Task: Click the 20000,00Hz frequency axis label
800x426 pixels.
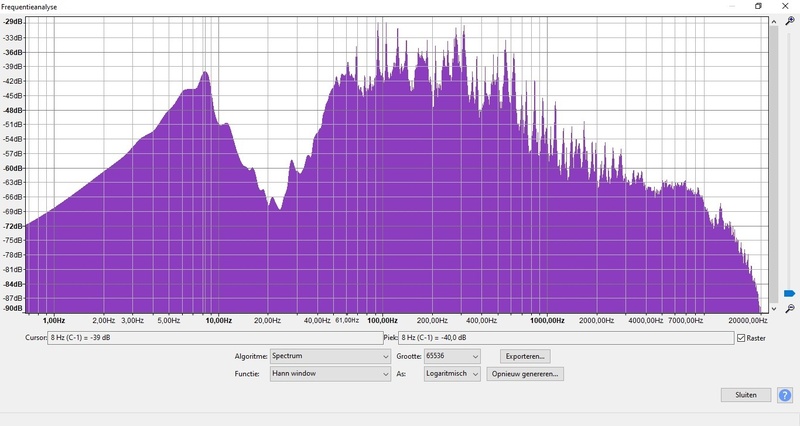Action: tap(748, 321)
